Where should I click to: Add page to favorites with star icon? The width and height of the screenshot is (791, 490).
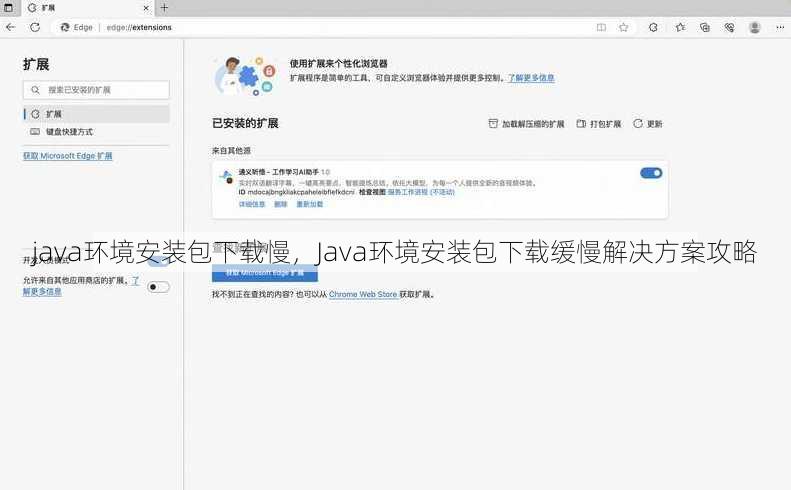[624, 27]
